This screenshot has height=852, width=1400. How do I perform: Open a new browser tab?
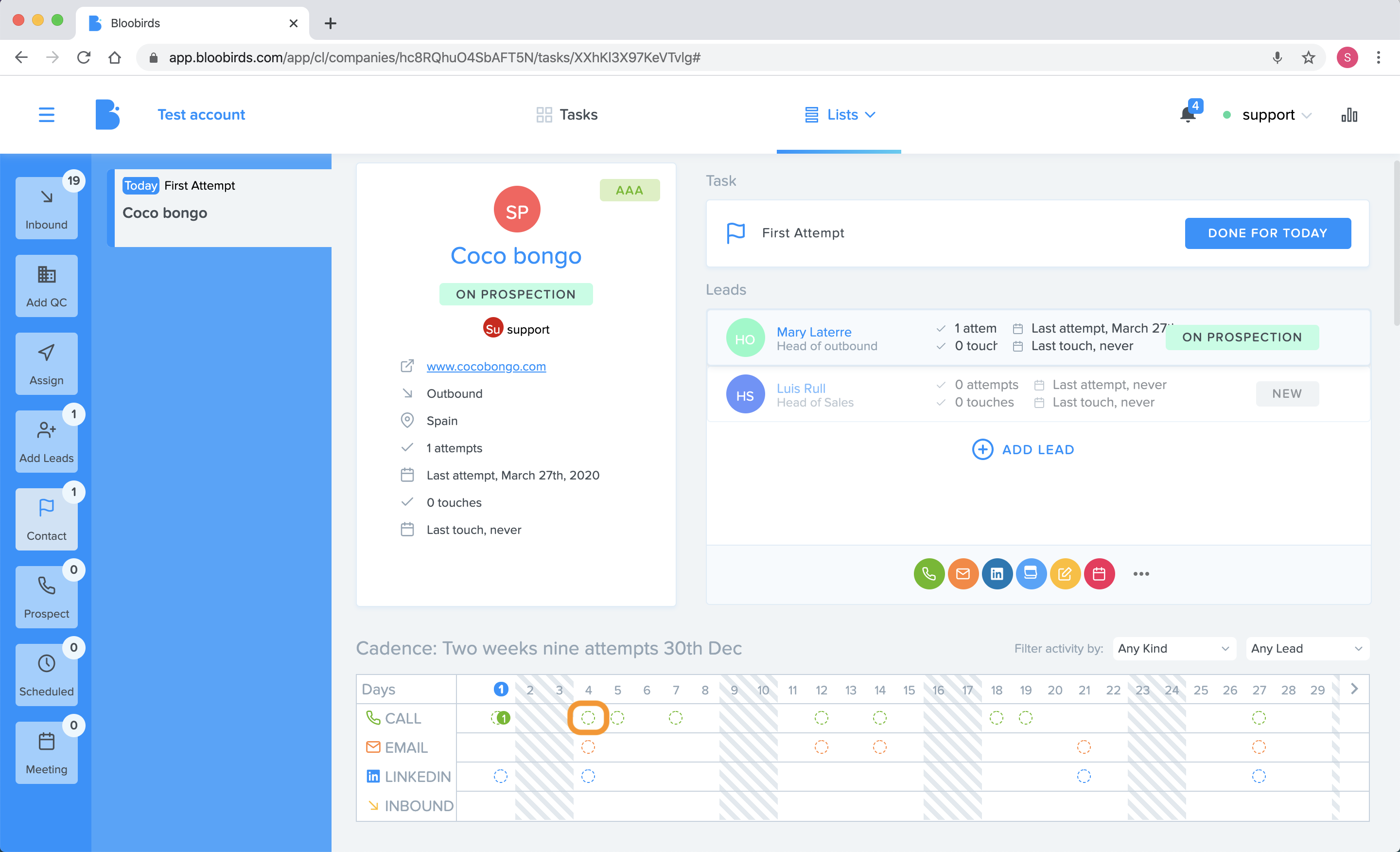330,23
